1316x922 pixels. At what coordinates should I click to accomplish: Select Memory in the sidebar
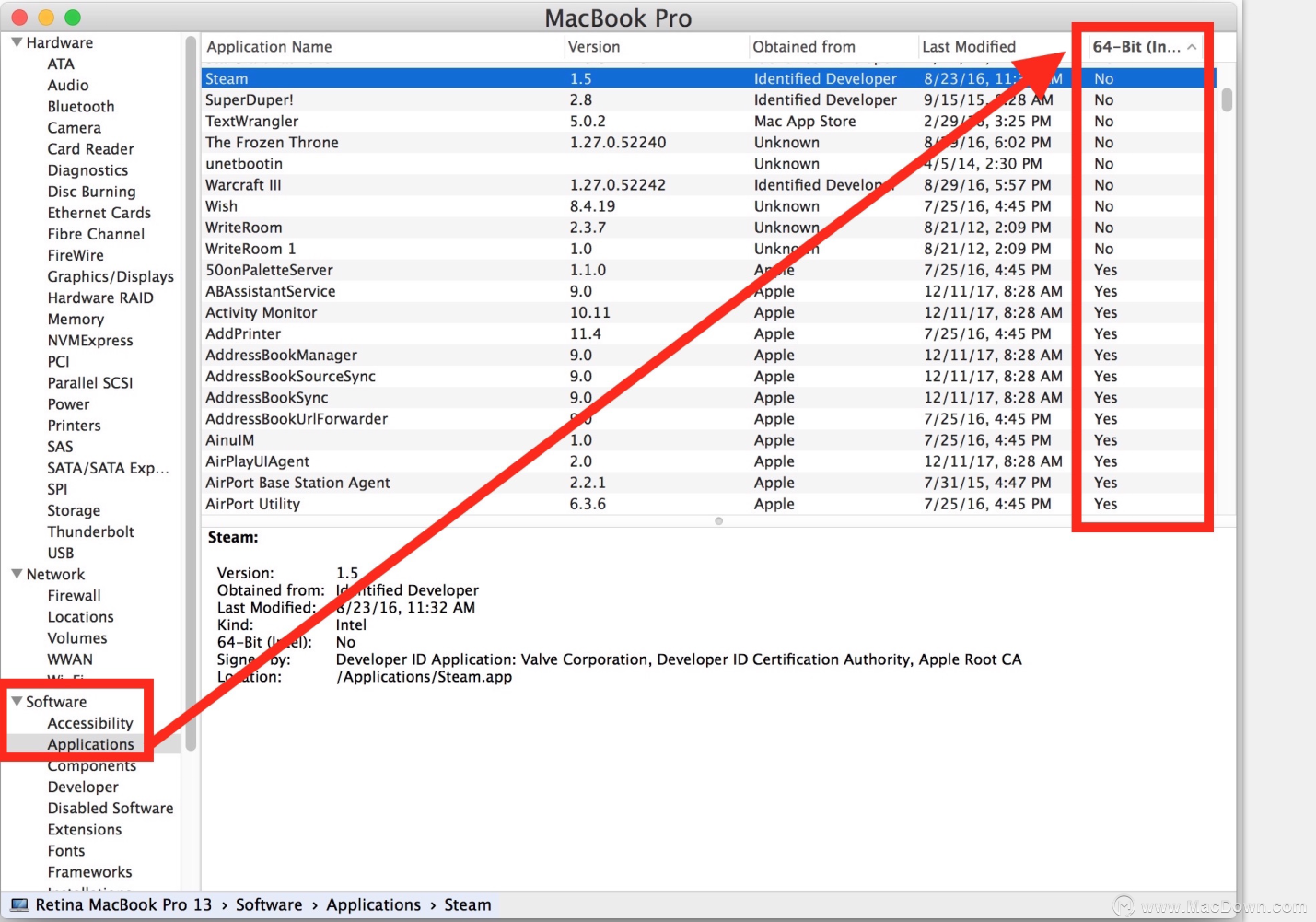[x=76, y=319]
